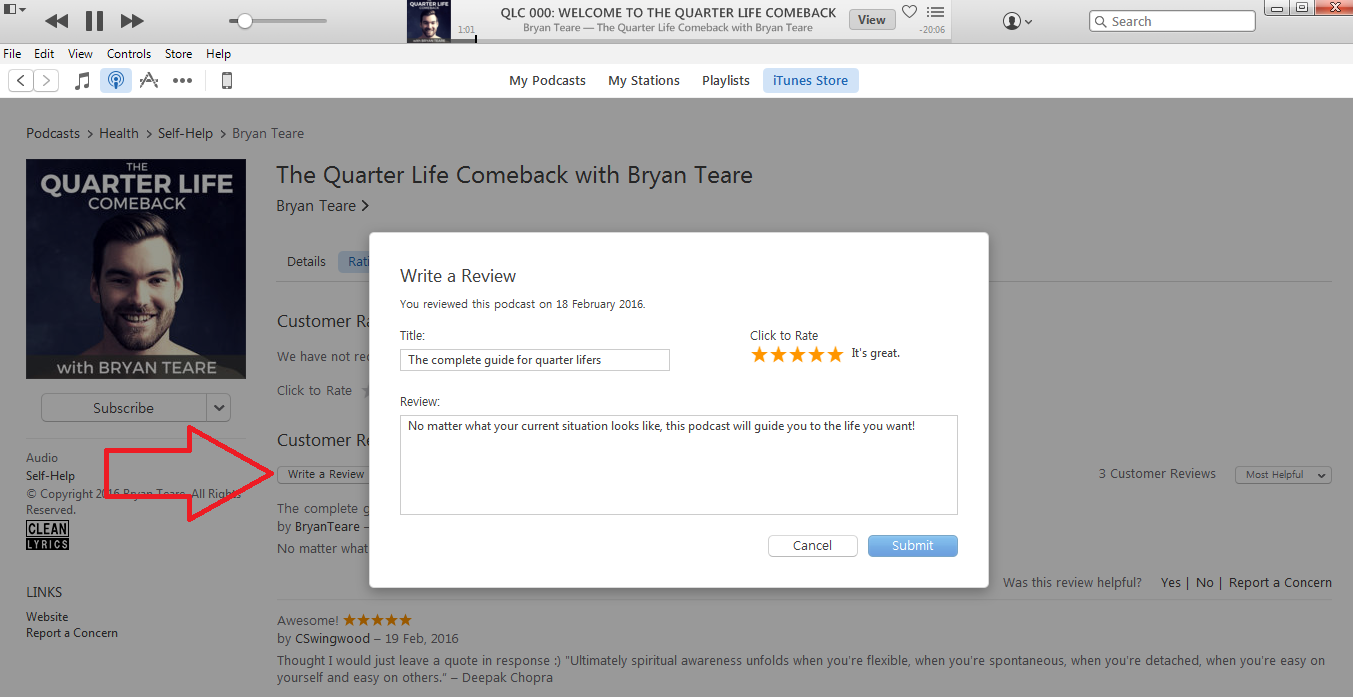Click the Search field
Image resolution: width=1353 pixels, height=697 pixels.
click(x=1172, y=21)
